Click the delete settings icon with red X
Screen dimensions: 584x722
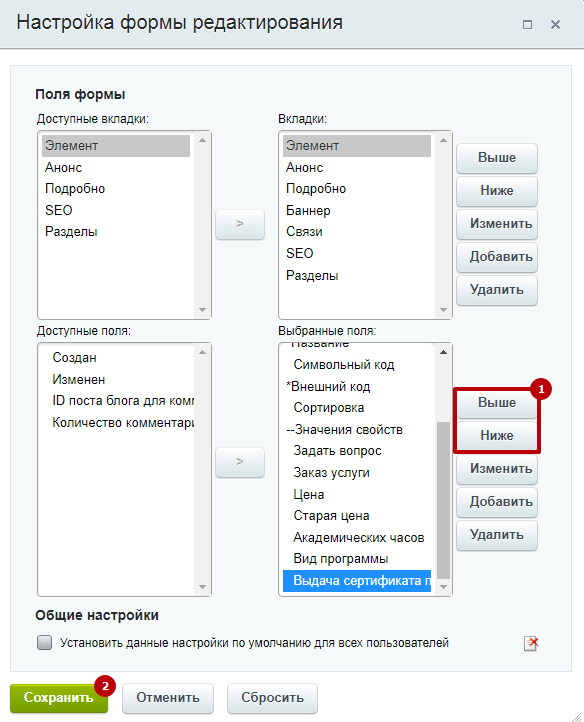[x=531, y=643]
